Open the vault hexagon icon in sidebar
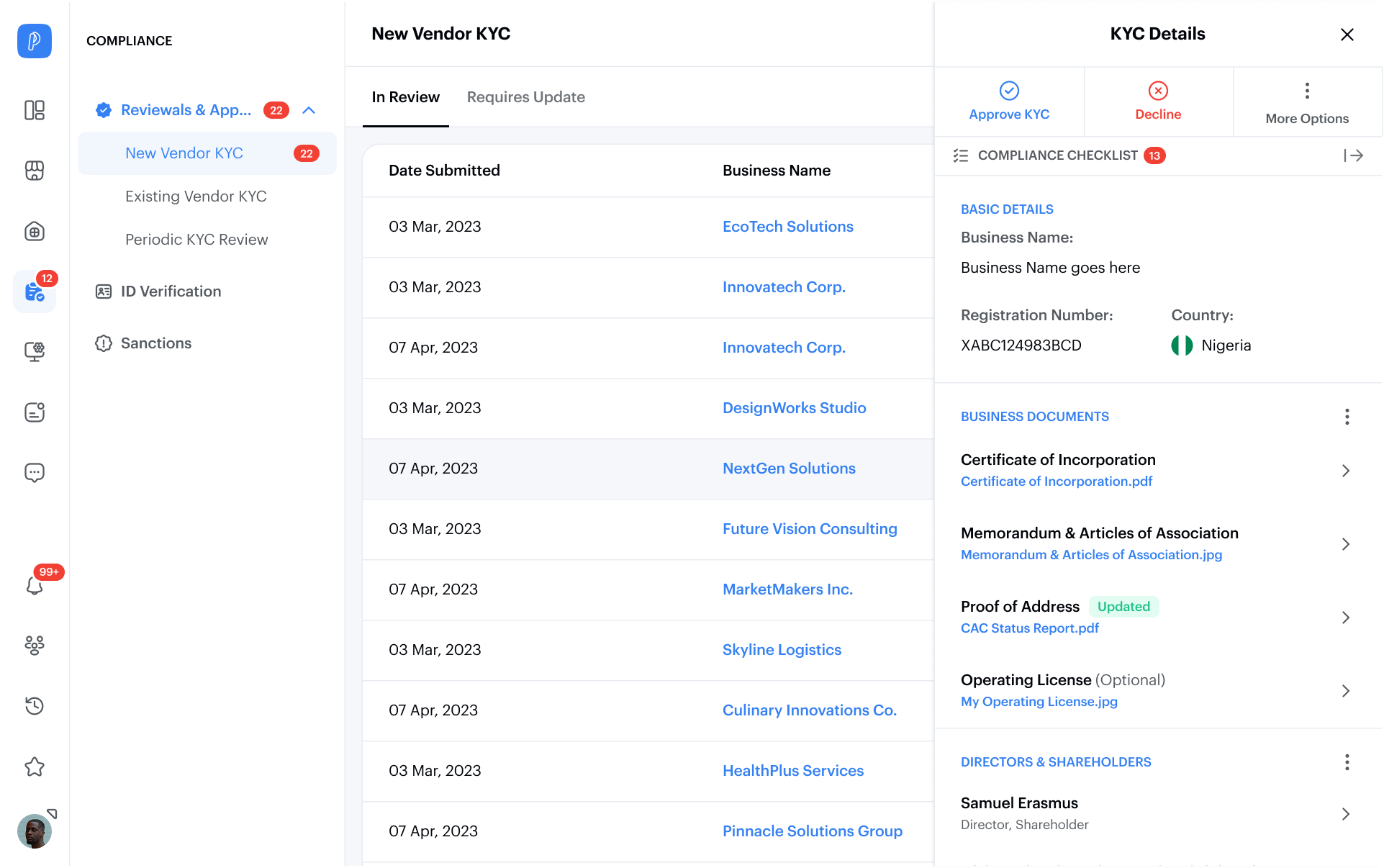The width and height of the screenshot is (1384, 868). (x=34, y=232)
